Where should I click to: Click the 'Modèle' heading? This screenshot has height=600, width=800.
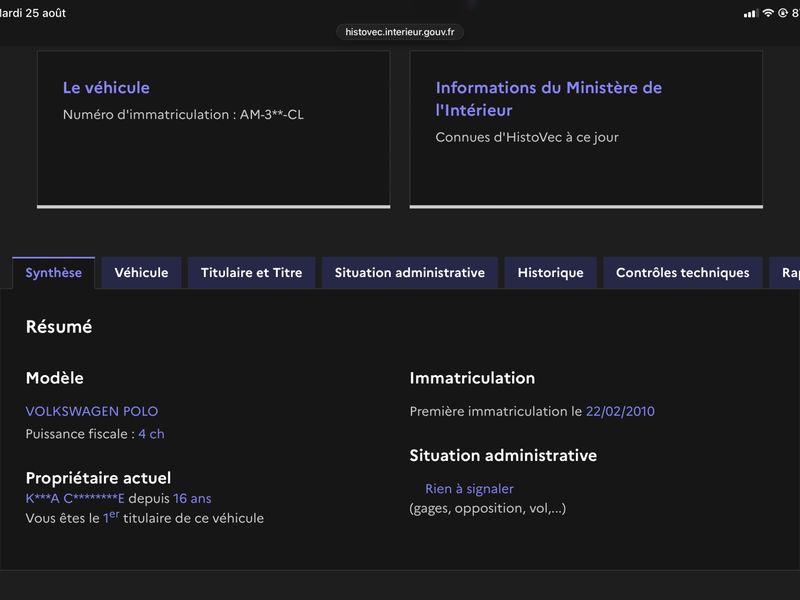[x=55, y=378]
